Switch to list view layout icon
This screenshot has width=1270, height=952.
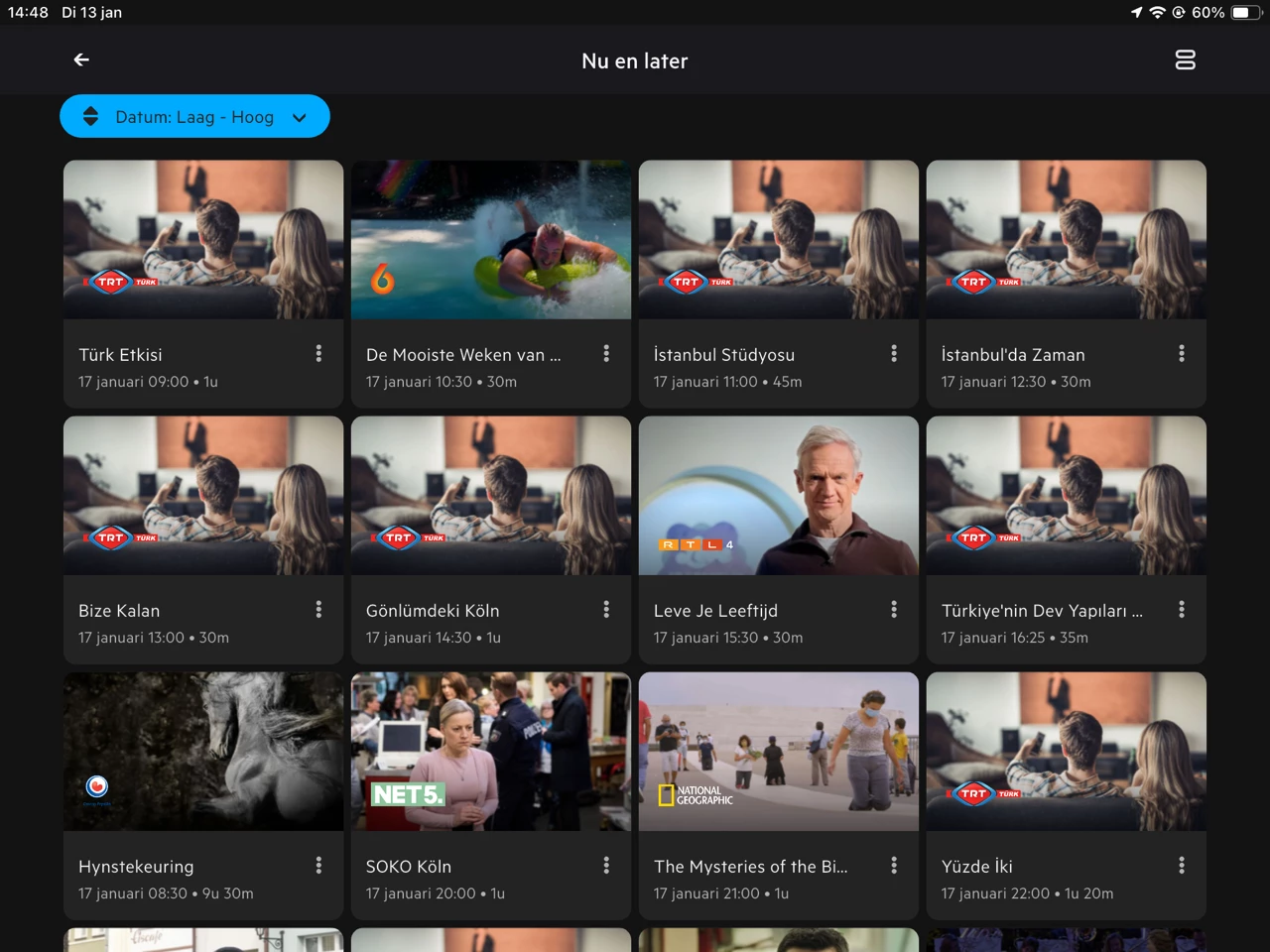1185,60
